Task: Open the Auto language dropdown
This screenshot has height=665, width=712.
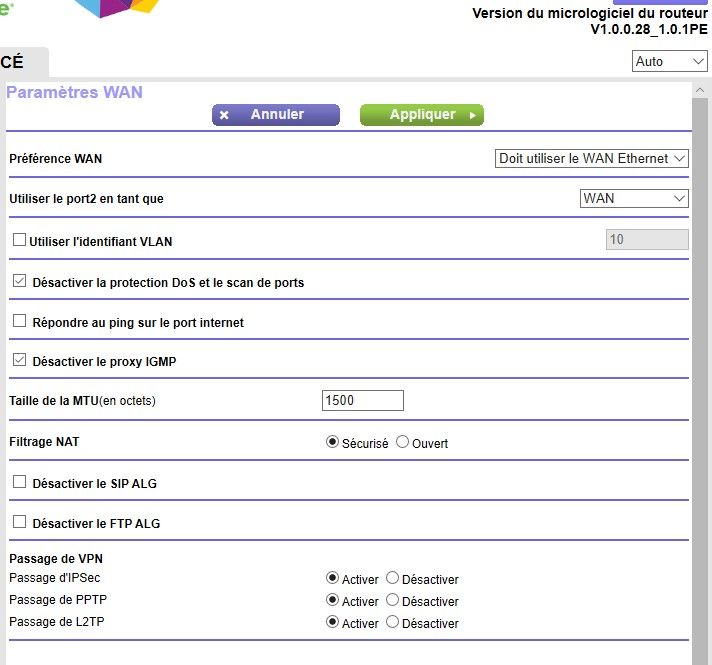Action: [x=669, y=61]
